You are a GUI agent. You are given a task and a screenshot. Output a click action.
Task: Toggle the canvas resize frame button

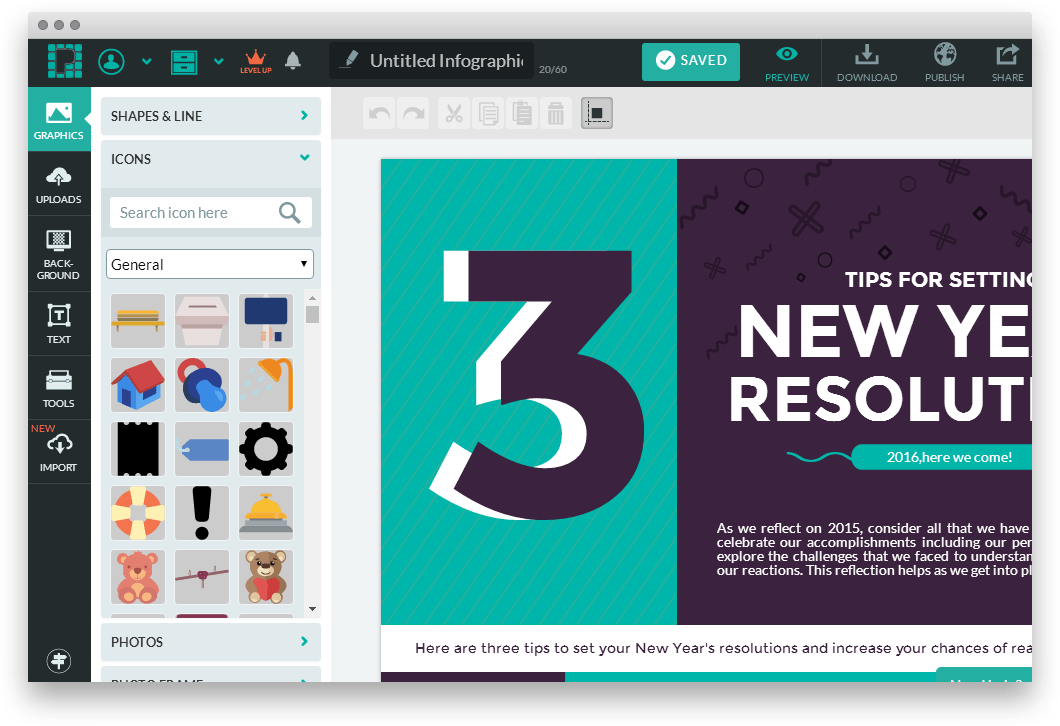[597, 113]
